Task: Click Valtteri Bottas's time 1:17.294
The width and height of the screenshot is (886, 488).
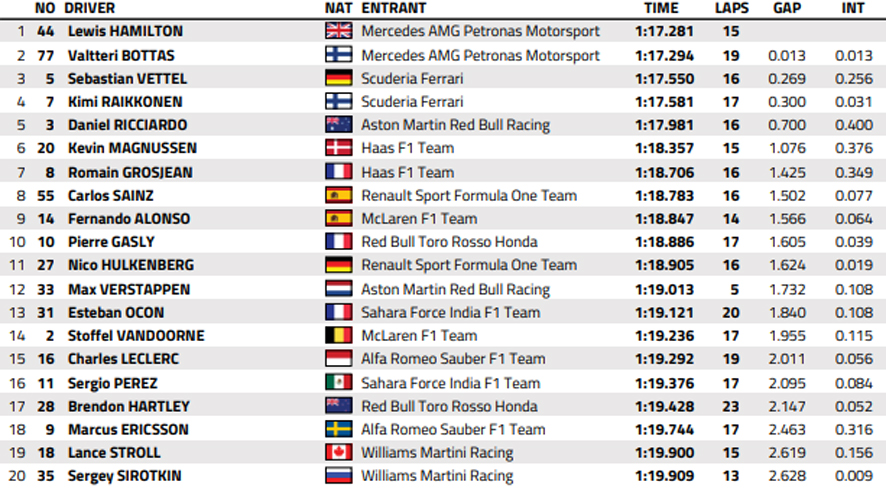Action: (664, 55)
